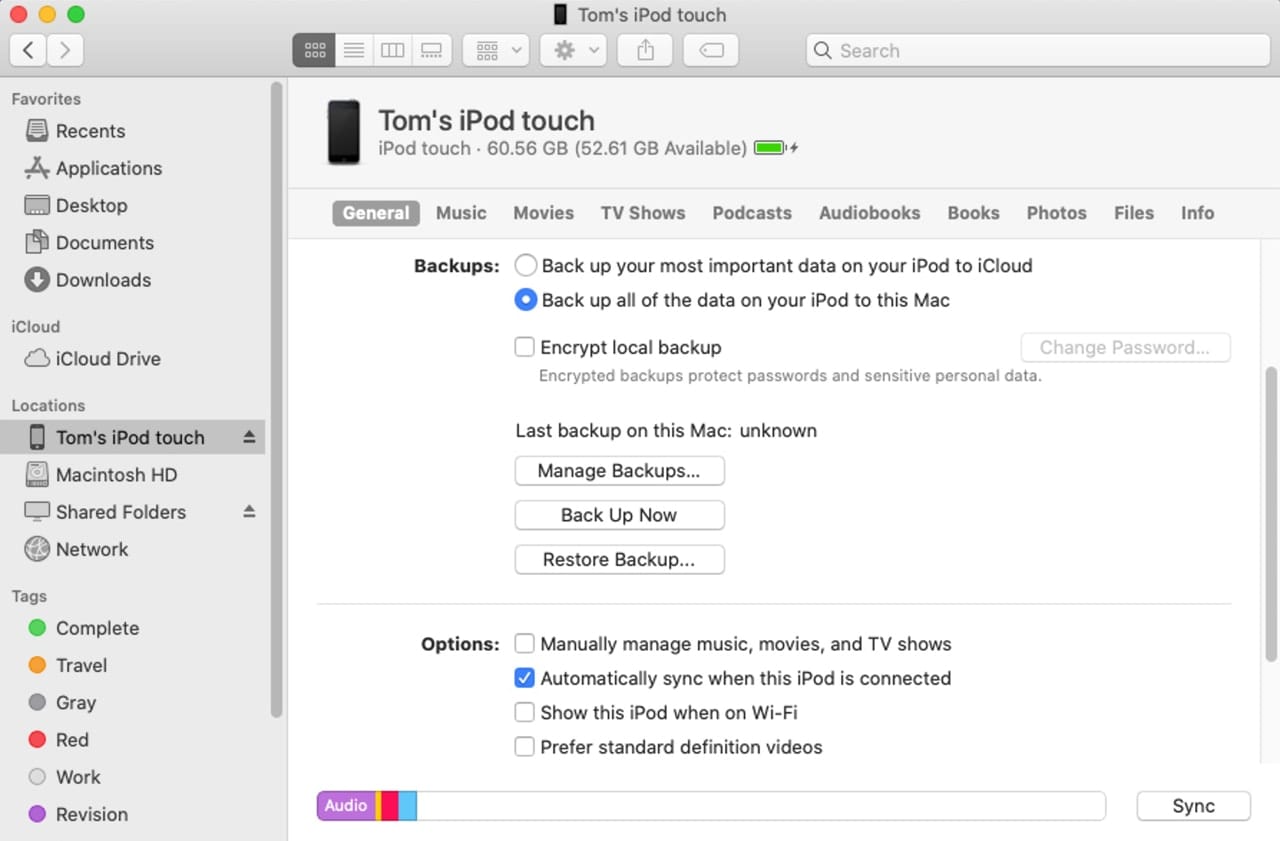Click the Back Up Now button
This screenshot has height=841, width=1280.
(619, 515)
